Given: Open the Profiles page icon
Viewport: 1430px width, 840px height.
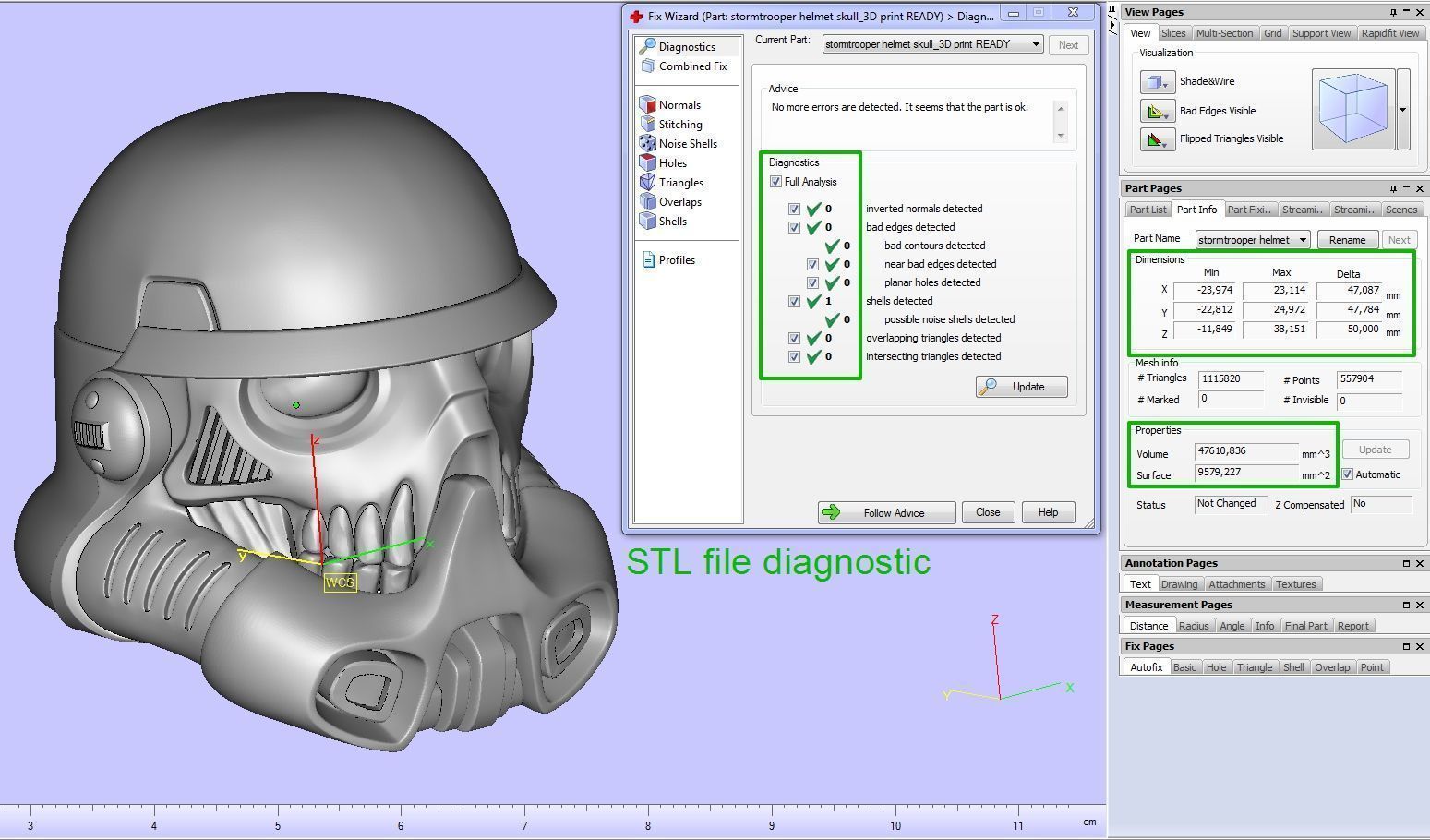Looking at the screenshot, I should 648,259.
